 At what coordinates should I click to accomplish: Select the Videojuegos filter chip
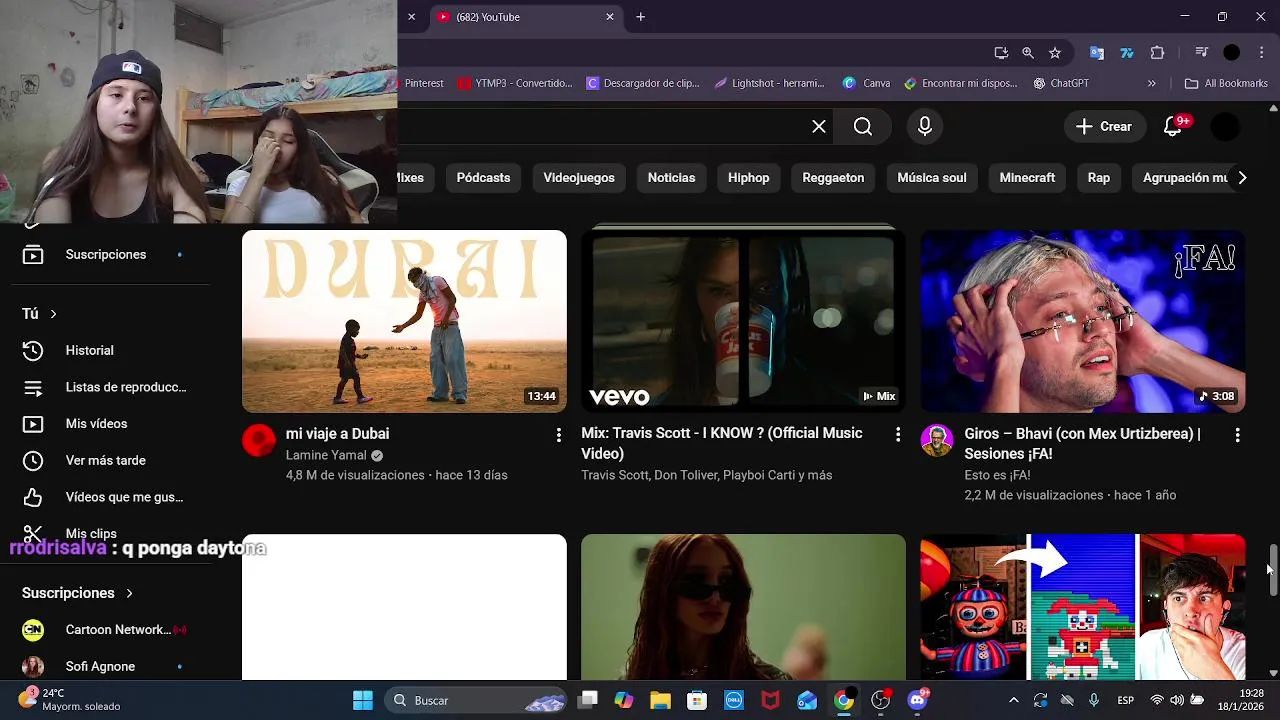(579, 178)
